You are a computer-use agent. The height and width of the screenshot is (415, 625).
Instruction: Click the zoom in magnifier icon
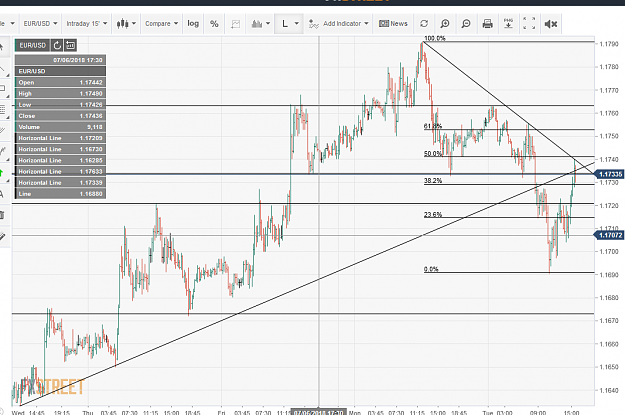(445, 24)
